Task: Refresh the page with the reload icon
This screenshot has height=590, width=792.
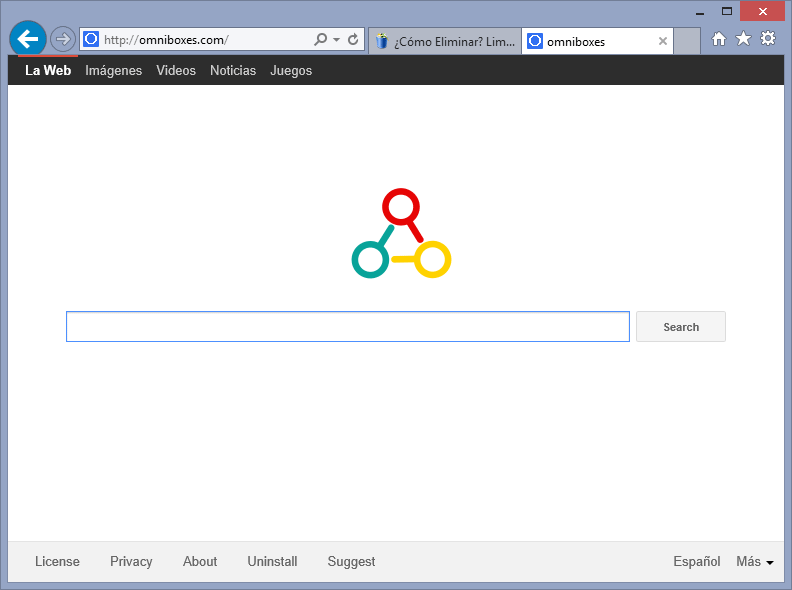Action: tap(353, 39)
